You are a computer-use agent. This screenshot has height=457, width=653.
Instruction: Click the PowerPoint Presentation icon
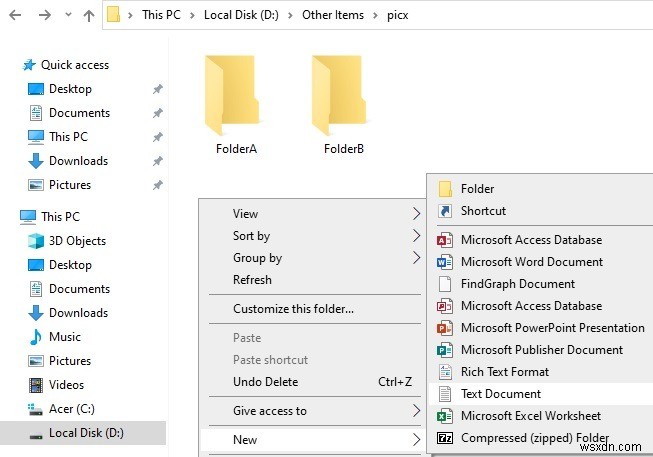[x=445, y=328]
